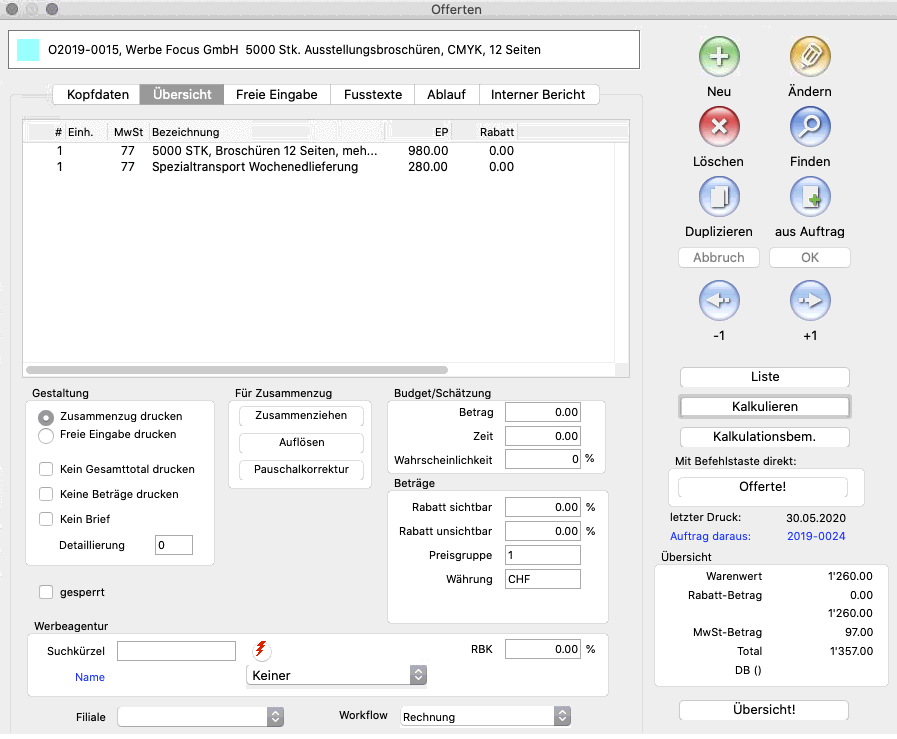
Task: Open the Workflow Rechnung dropdown
Action: [x=485, y=717]
